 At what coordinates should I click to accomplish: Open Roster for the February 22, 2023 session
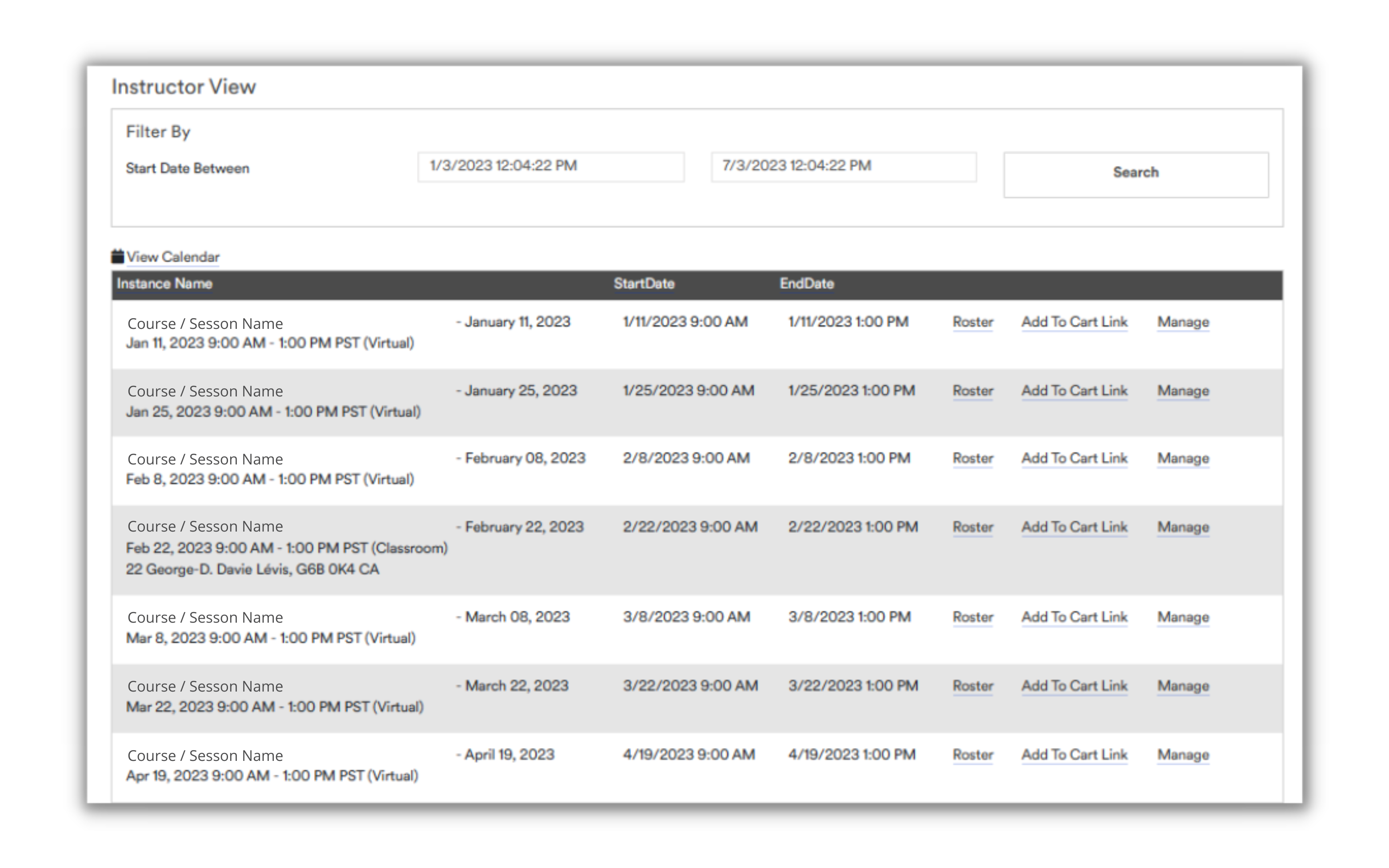[x=973, y=527]
